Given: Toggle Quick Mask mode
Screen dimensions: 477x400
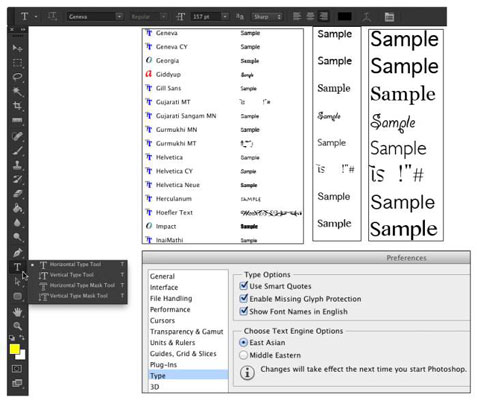Looking at the screenshot, I should [x=17, y=369].
